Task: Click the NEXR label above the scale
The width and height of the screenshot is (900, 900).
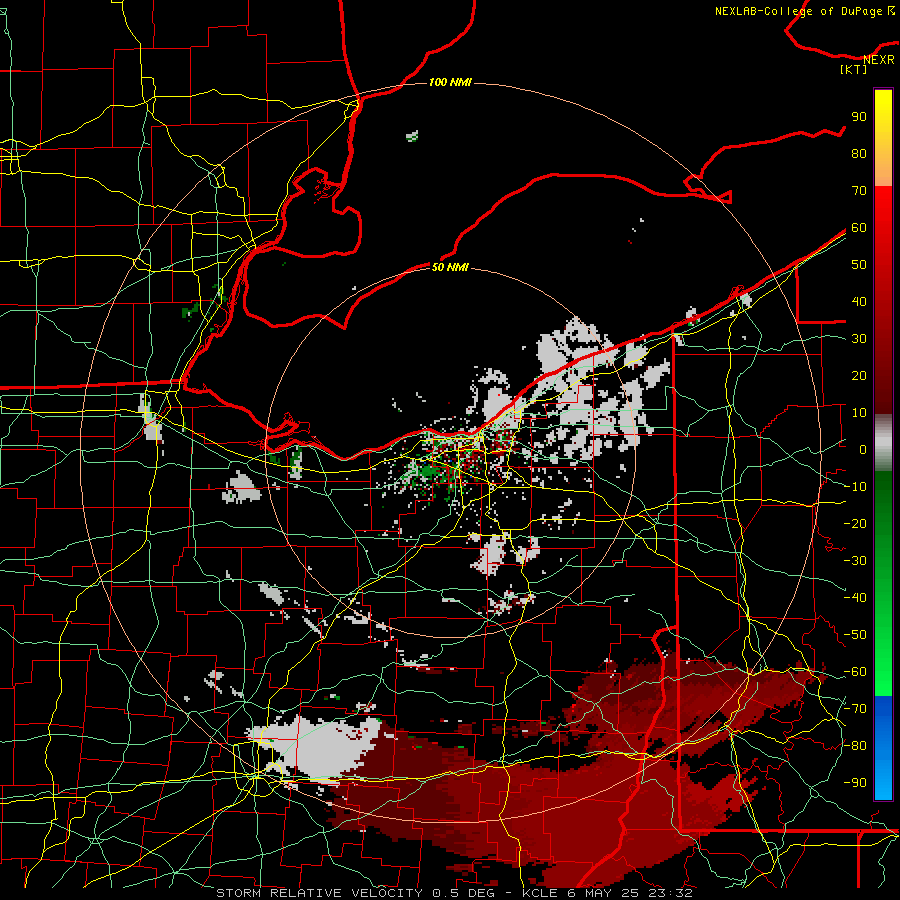Action: [x=879, y=59]
